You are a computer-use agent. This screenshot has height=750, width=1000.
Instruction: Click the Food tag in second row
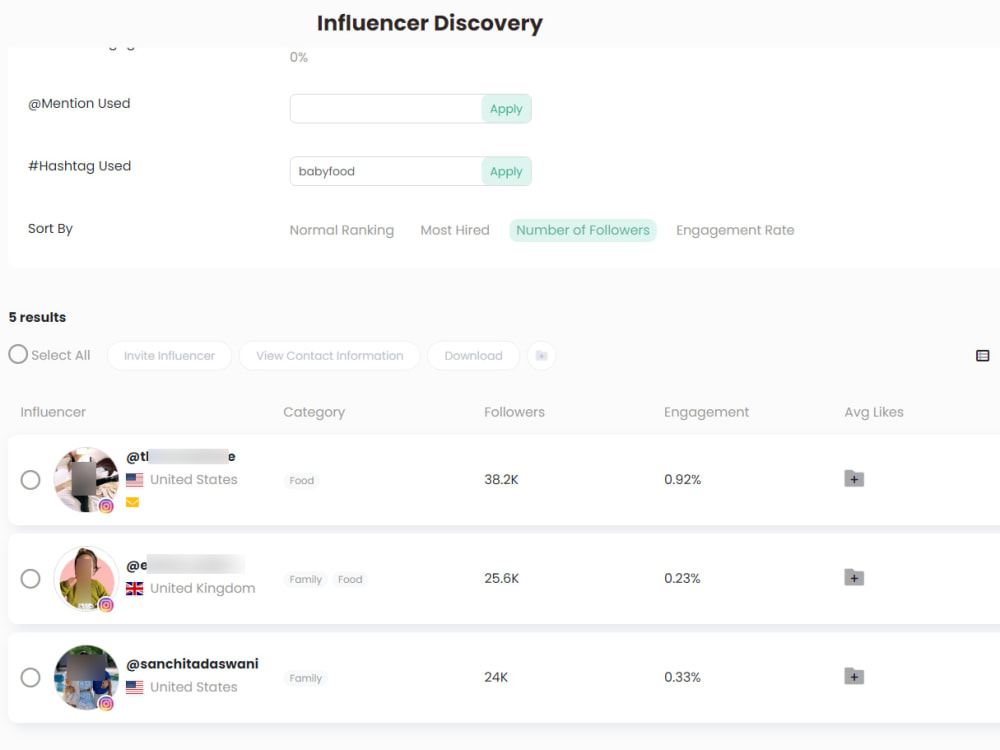(350, 579)
